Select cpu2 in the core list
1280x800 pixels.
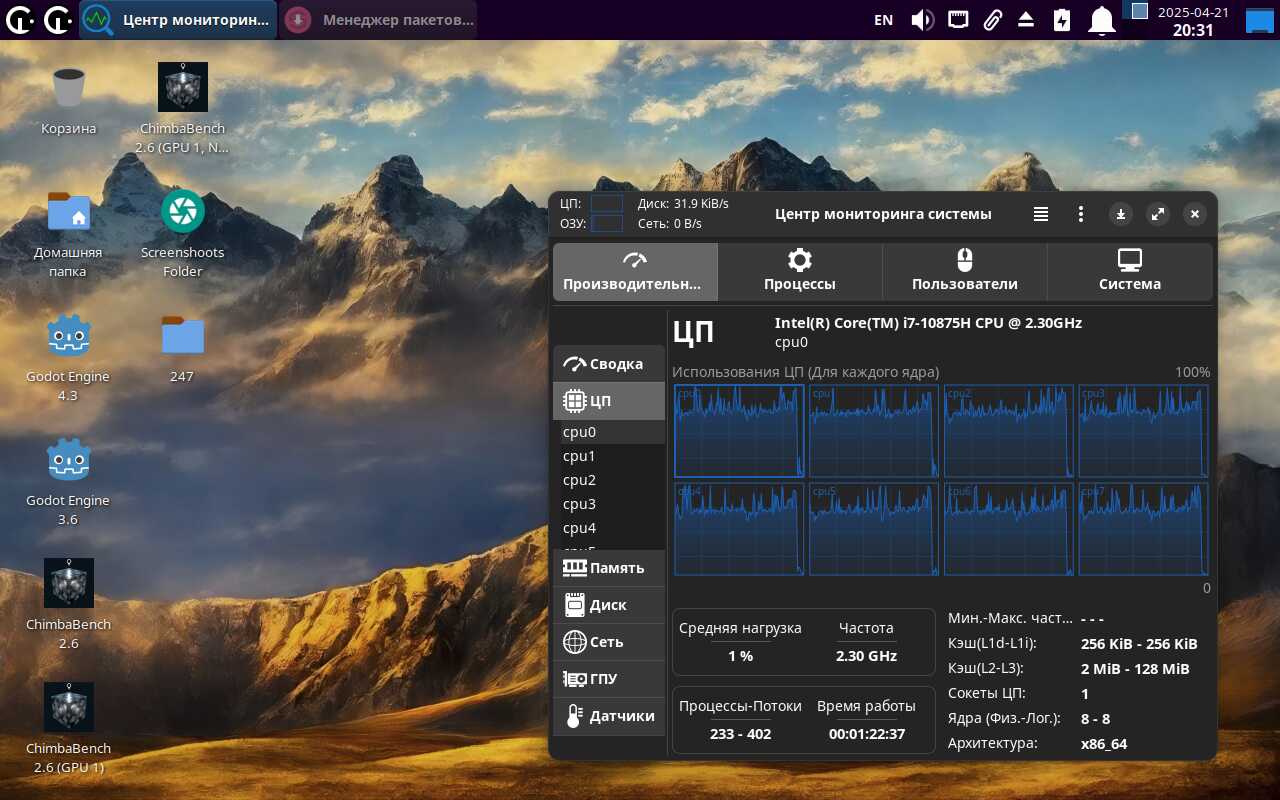coord(580,480)
